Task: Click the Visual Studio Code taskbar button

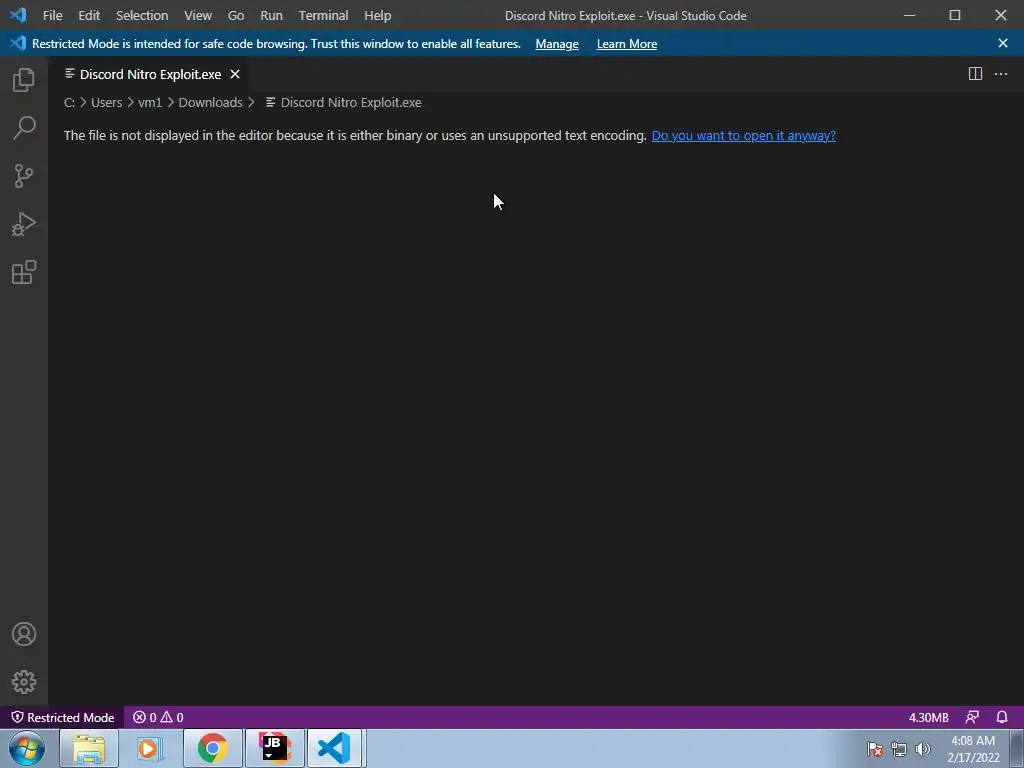Action: click(334, 748)
